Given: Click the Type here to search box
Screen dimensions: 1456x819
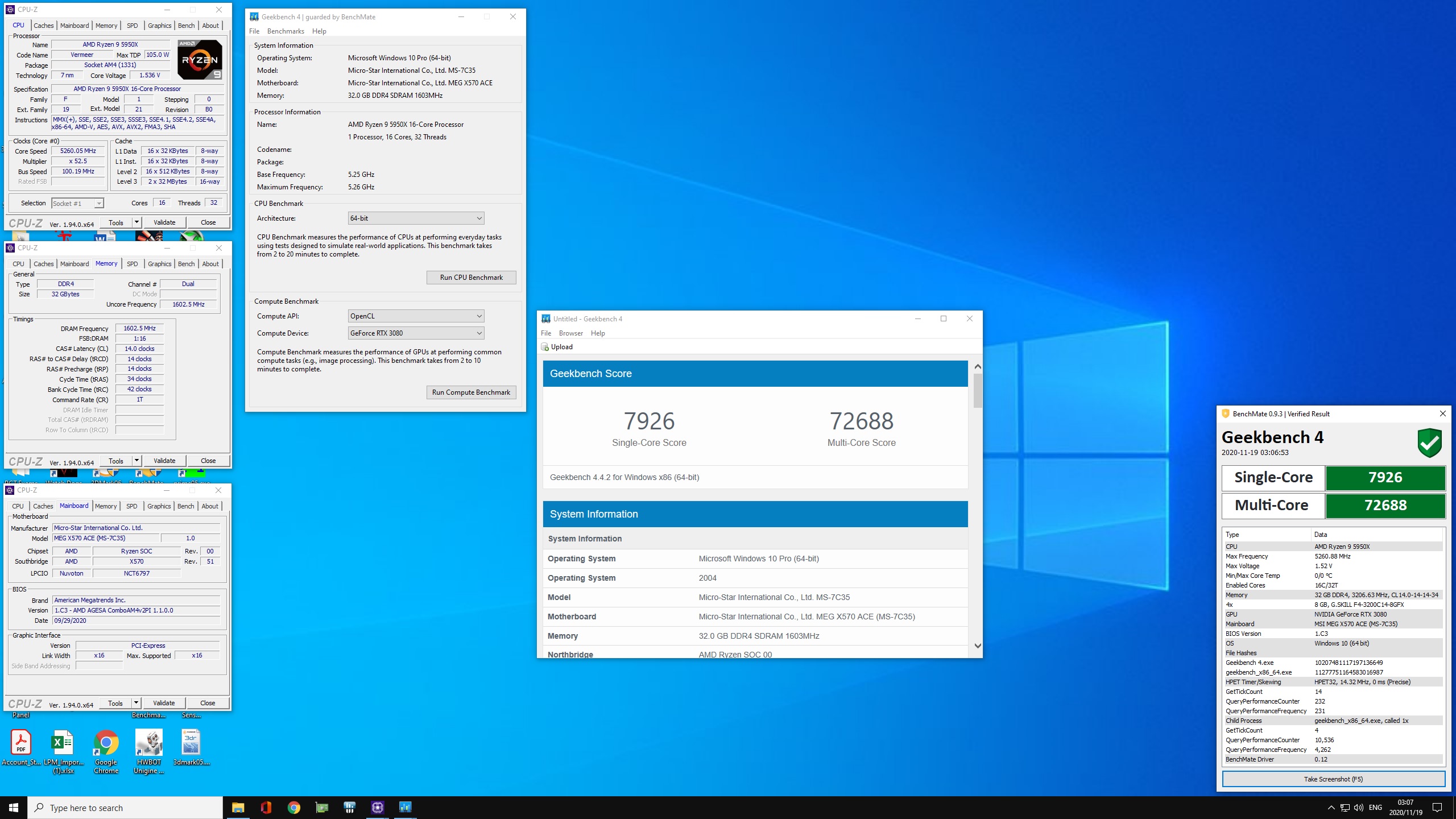Looking at the screenshot, I should (125, 808).
